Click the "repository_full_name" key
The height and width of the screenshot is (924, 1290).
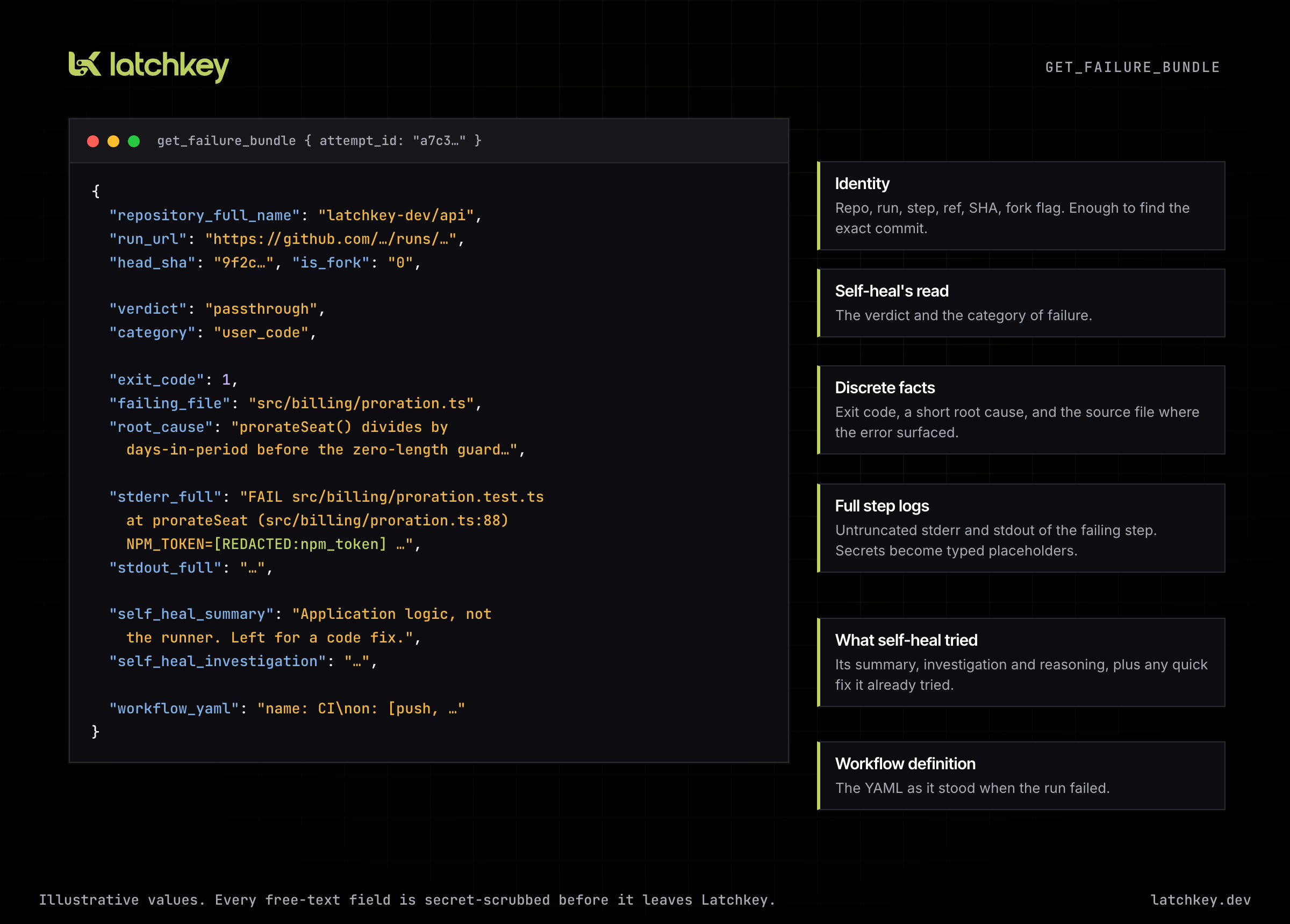coord(204,215)
